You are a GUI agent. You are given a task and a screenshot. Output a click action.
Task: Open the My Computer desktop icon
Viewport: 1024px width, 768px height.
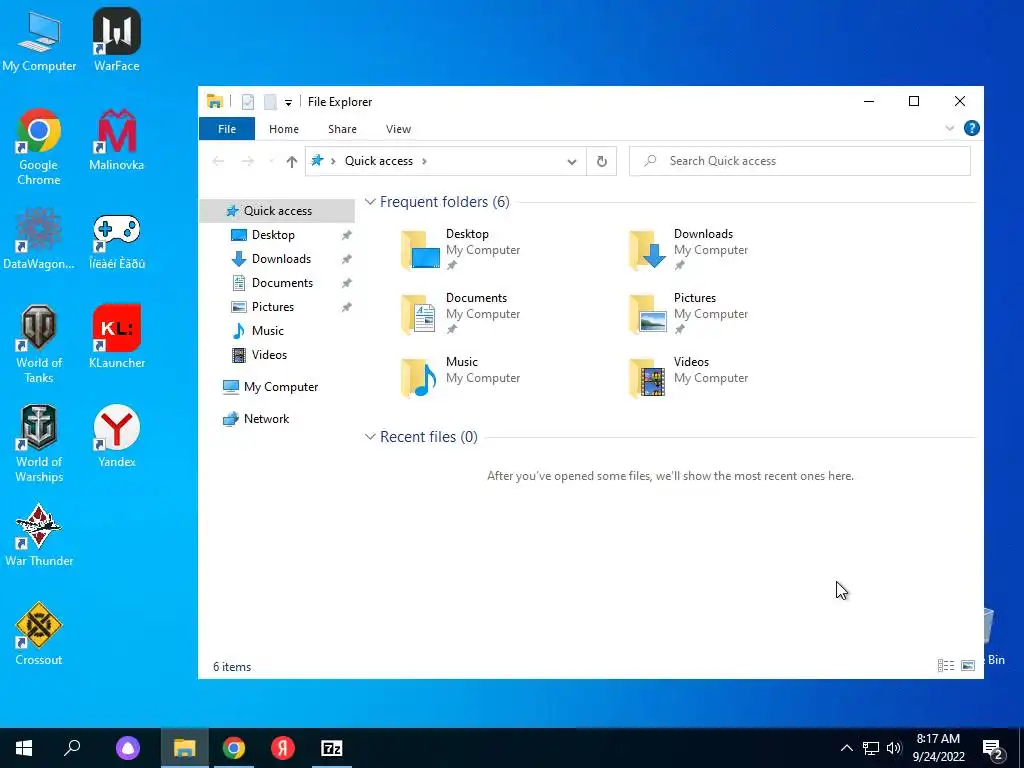(x=39, y=40)
